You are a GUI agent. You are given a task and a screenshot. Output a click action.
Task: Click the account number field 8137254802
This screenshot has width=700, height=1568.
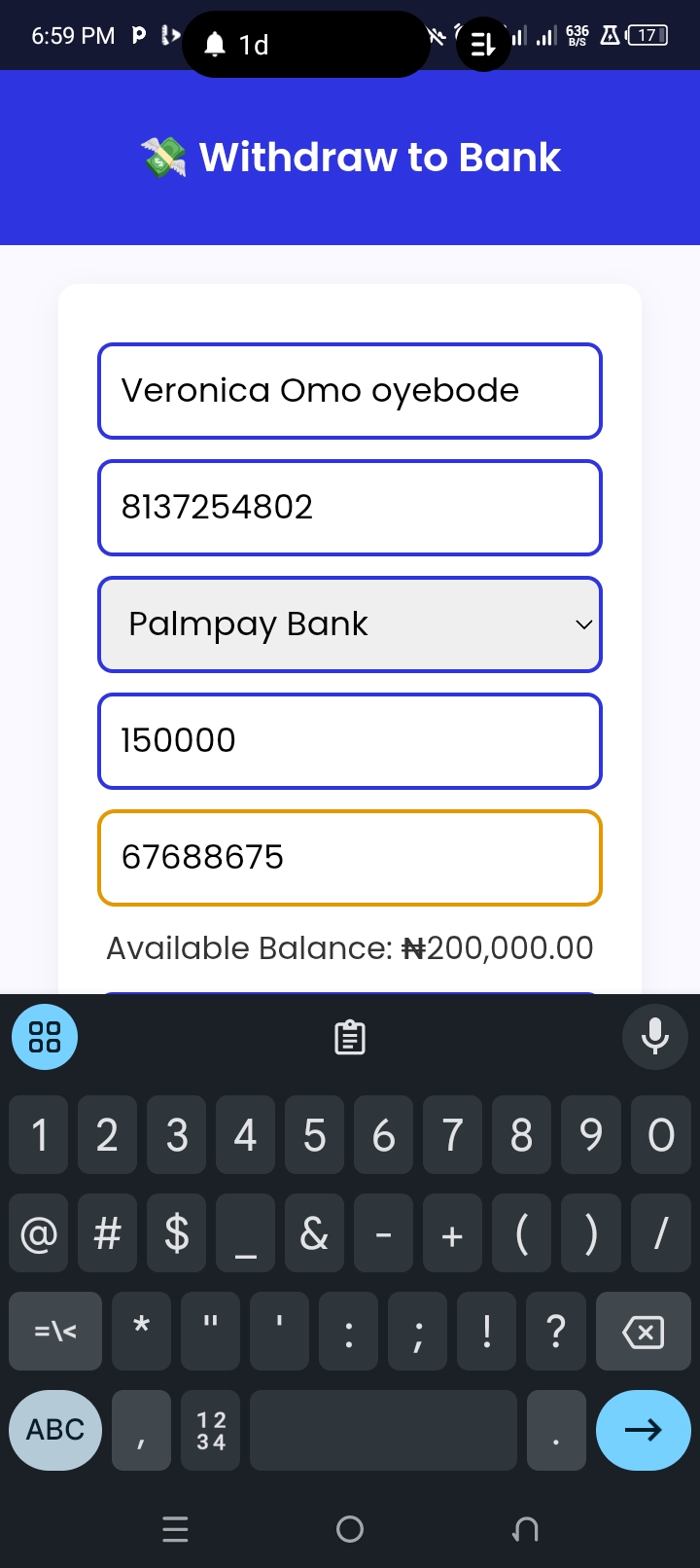(350, 508)
